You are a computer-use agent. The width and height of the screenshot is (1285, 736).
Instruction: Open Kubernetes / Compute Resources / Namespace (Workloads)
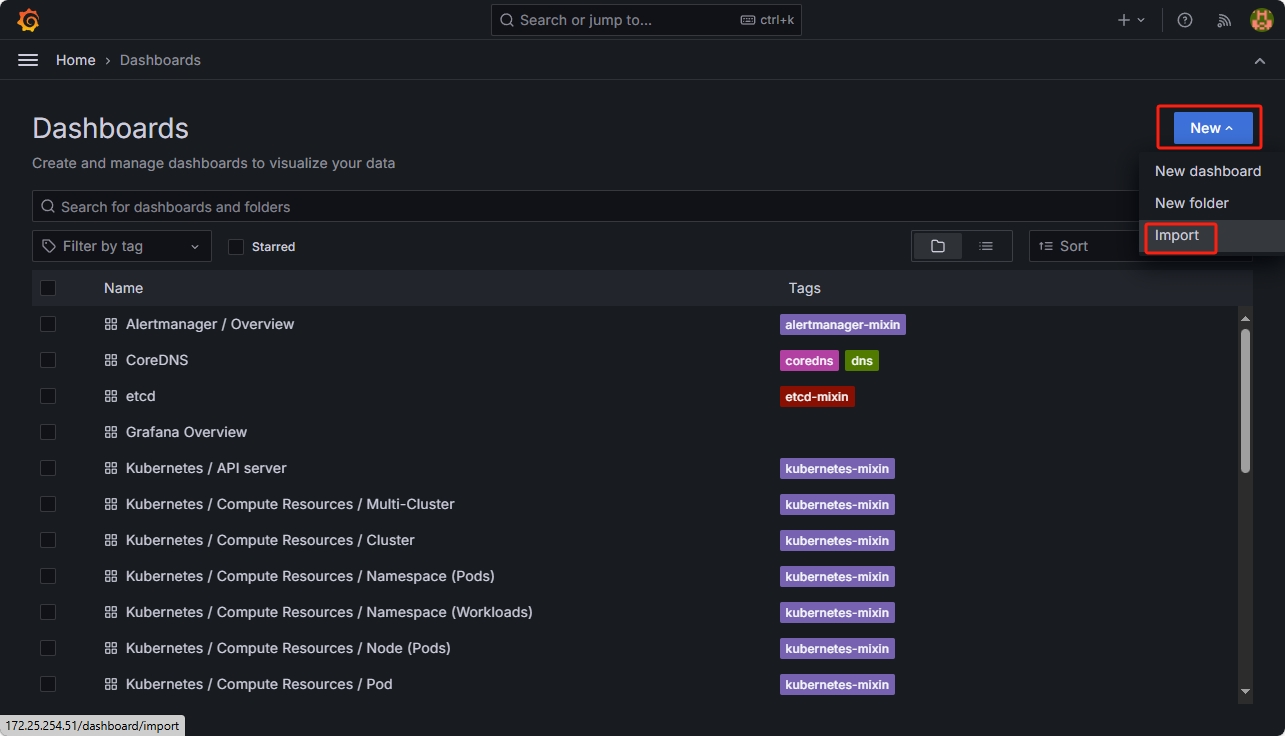(x=329, y=612)
